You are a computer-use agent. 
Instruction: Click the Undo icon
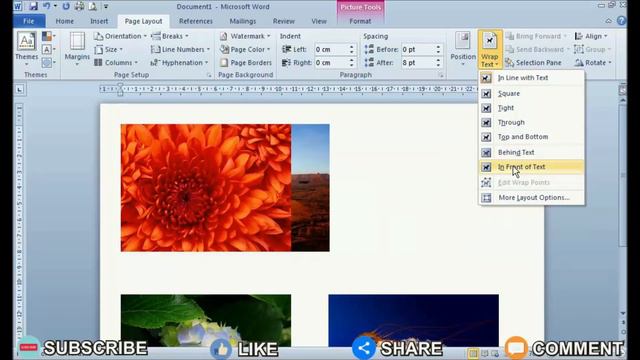tap(46, 6)
